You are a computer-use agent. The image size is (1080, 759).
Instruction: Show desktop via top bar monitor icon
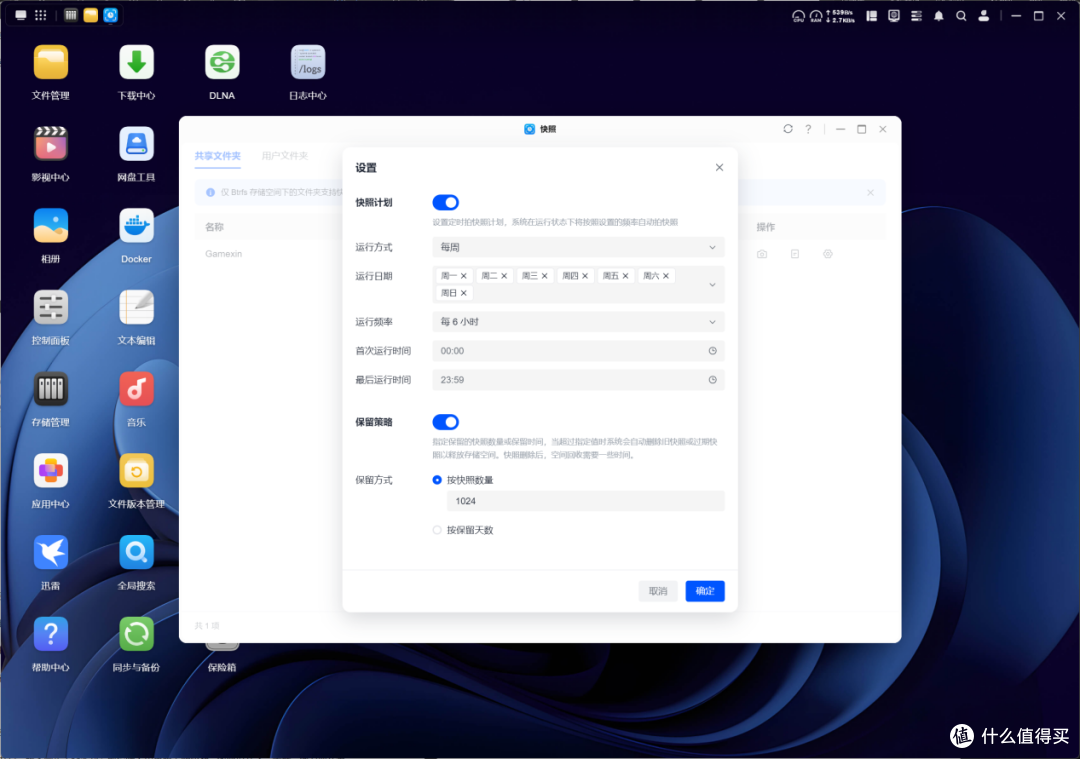(x=21, y=15)
